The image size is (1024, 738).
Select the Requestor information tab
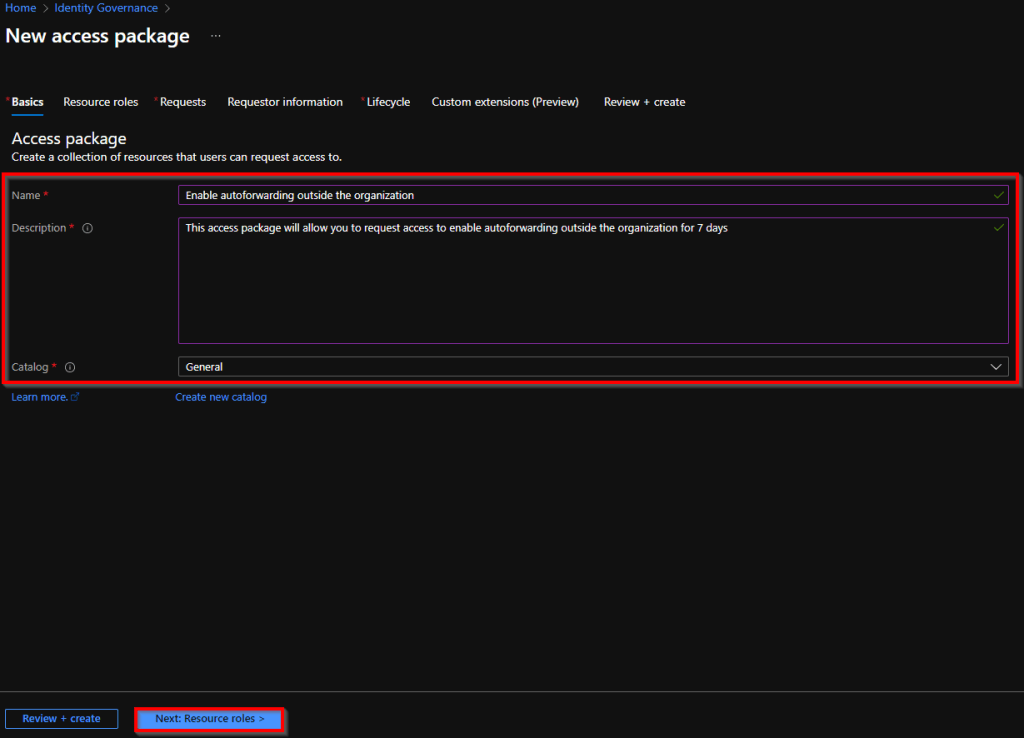pyautogui.click(x=285, y=102)
